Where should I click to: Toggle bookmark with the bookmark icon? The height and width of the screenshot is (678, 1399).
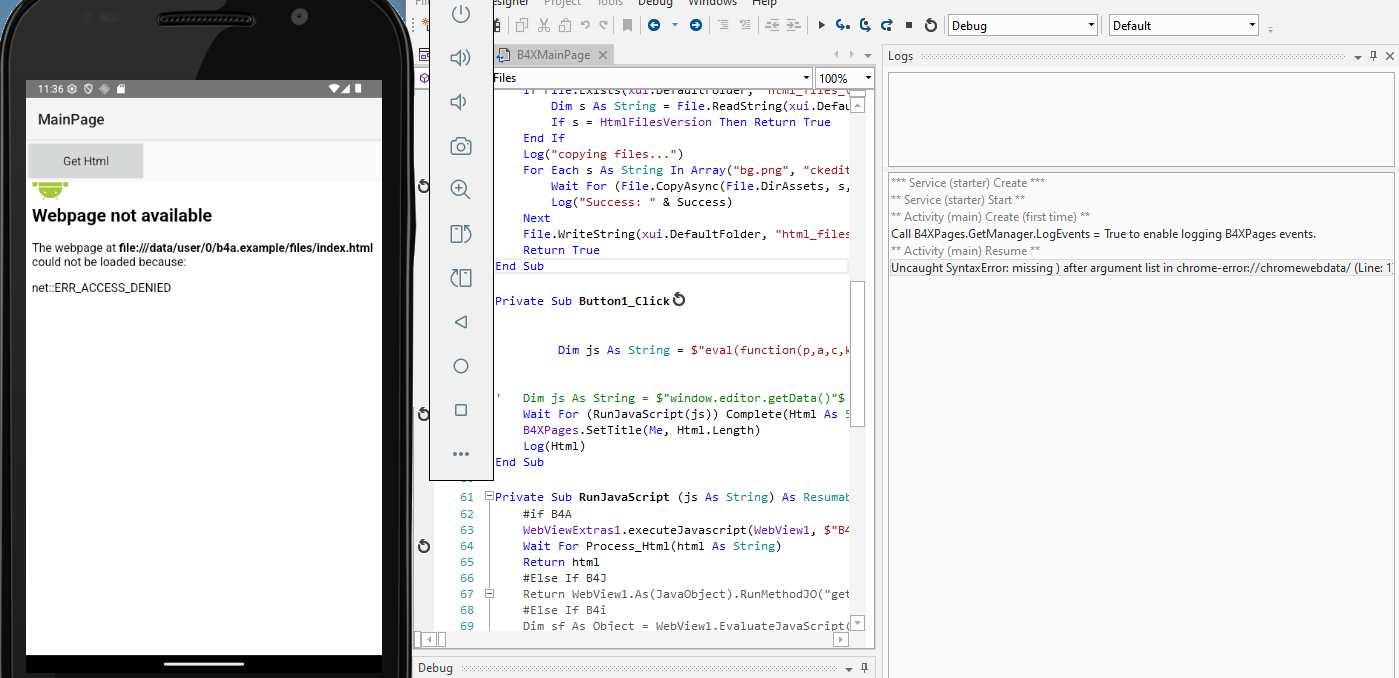pyautogui.click(x=627, y=25)
